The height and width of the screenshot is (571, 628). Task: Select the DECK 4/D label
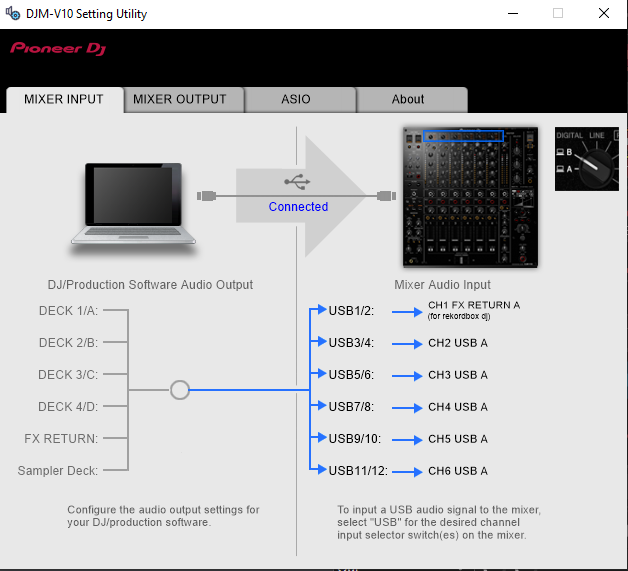[x=68, y=407]
